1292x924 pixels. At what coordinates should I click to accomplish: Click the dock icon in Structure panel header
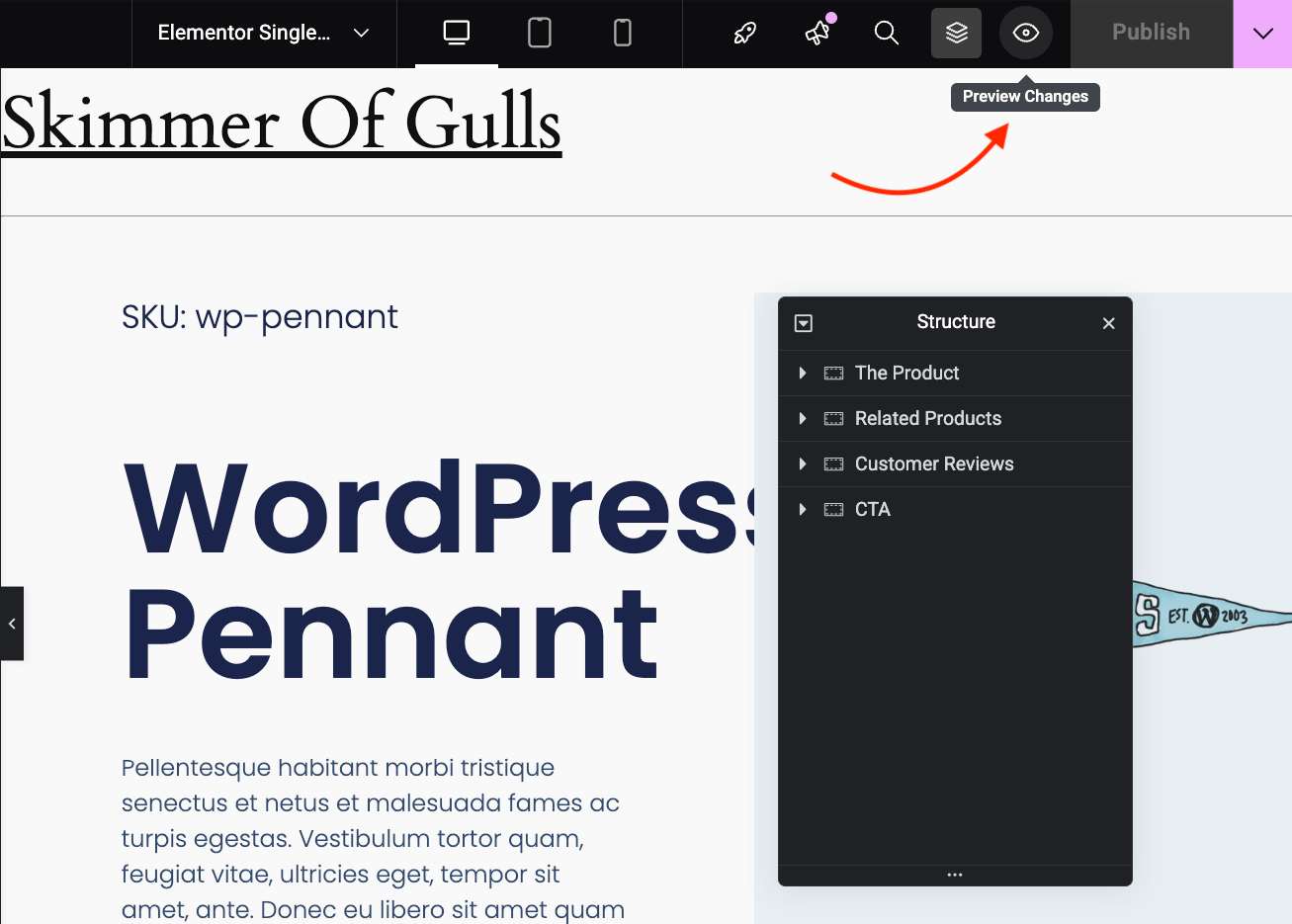point(804,322)
